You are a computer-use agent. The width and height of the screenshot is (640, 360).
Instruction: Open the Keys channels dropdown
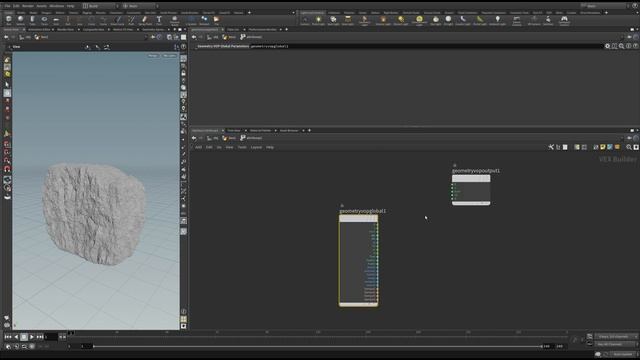(x=616, y=336)
